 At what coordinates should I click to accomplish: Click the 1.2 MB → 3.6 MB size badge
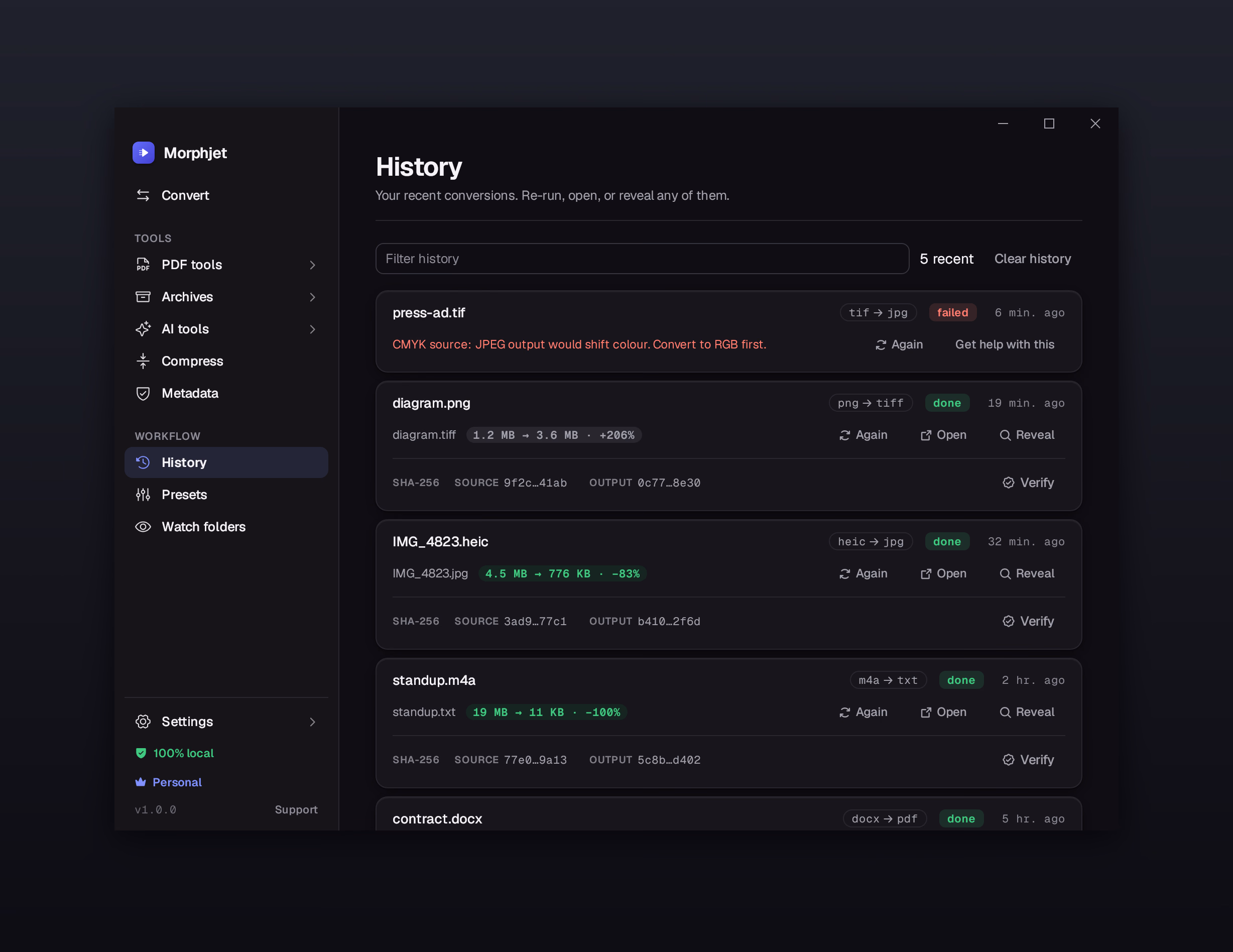point(554,435)
